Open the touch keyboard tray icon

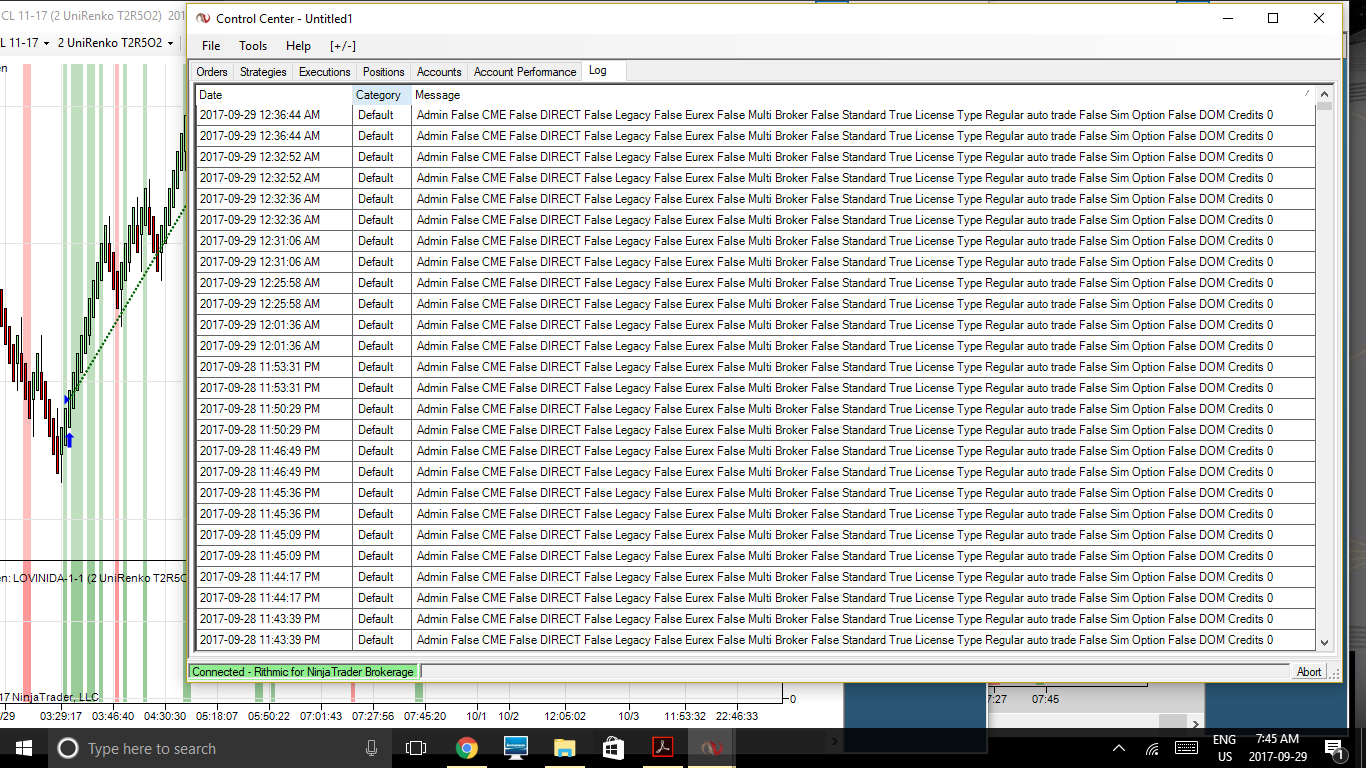[1187, 748]
